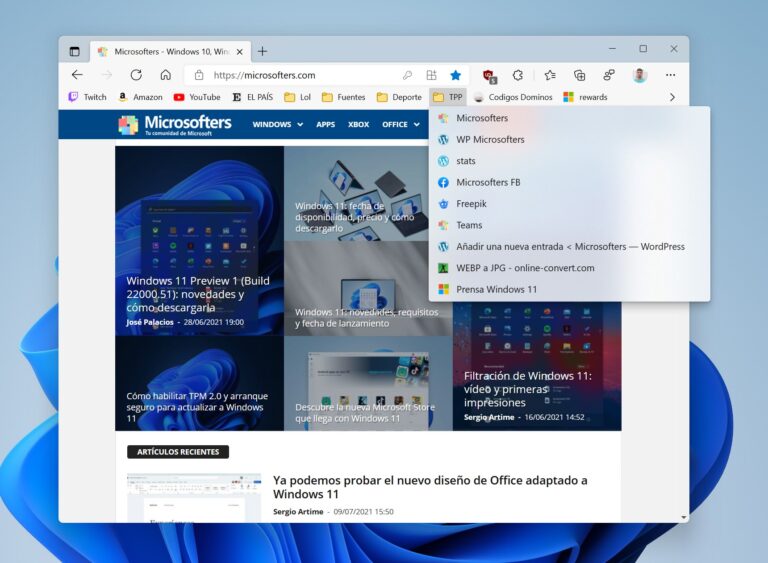
Task: Open the APPS navigation item
Action: pos(325,124)
